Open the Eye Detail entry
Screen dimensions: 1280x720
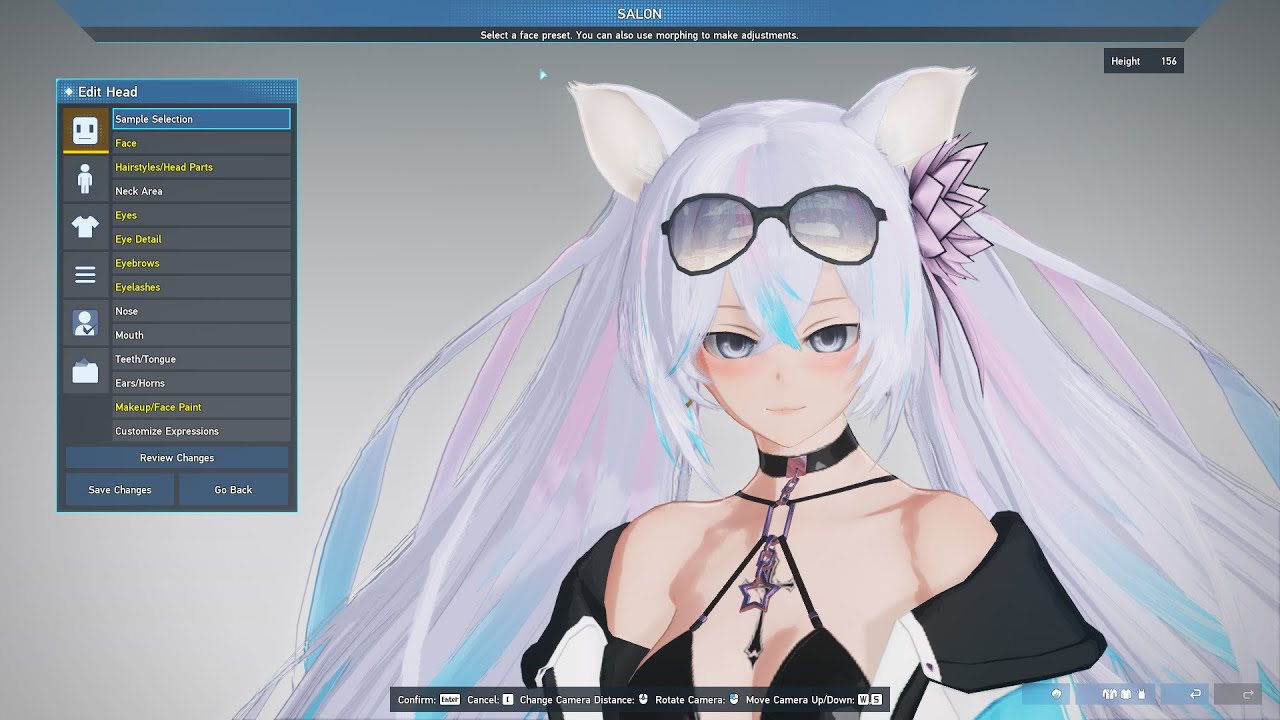coord(201,239)
